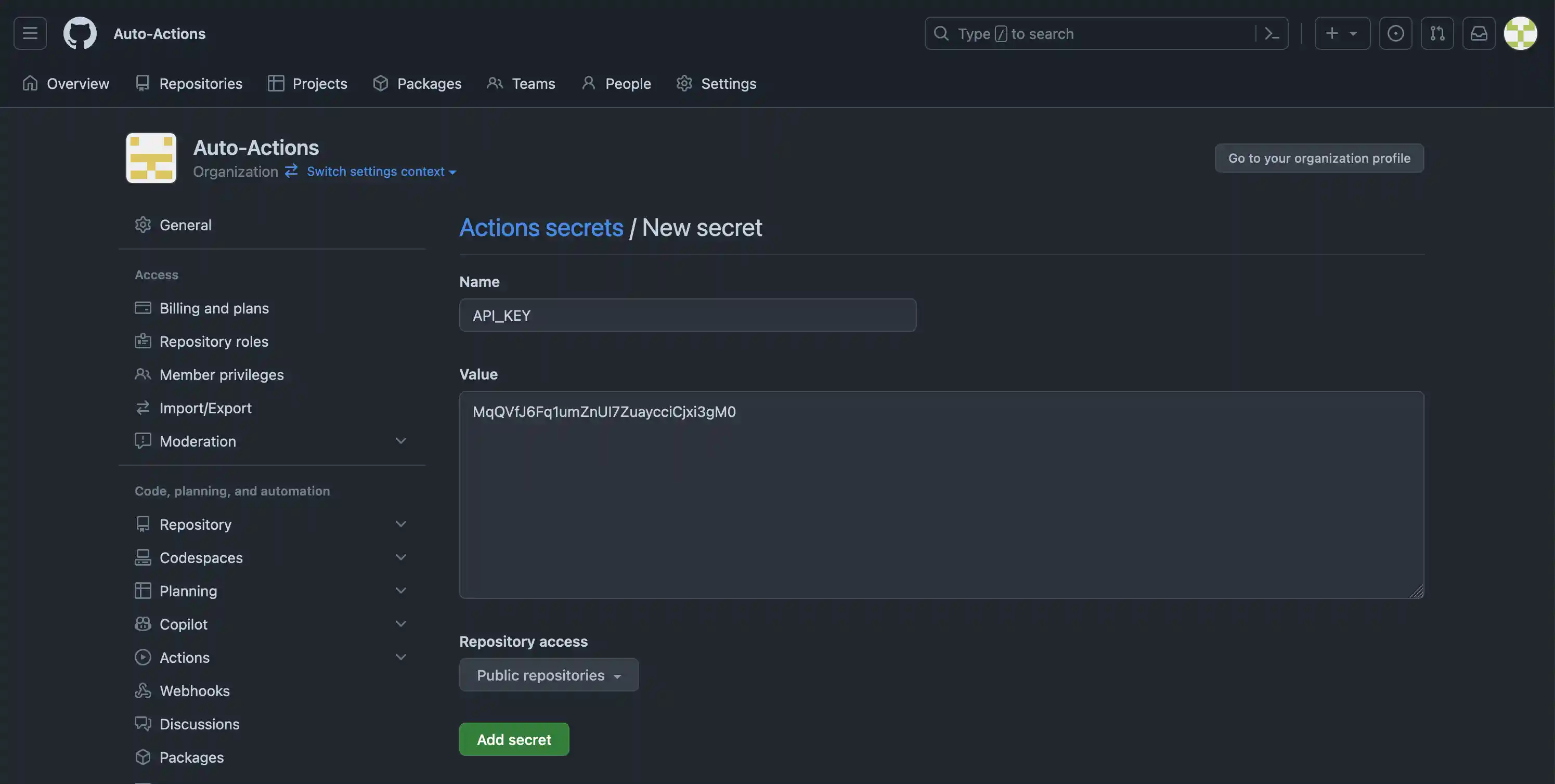Open the Teams tab
This screenshot has width=1555, height=784.
(521, 83)
